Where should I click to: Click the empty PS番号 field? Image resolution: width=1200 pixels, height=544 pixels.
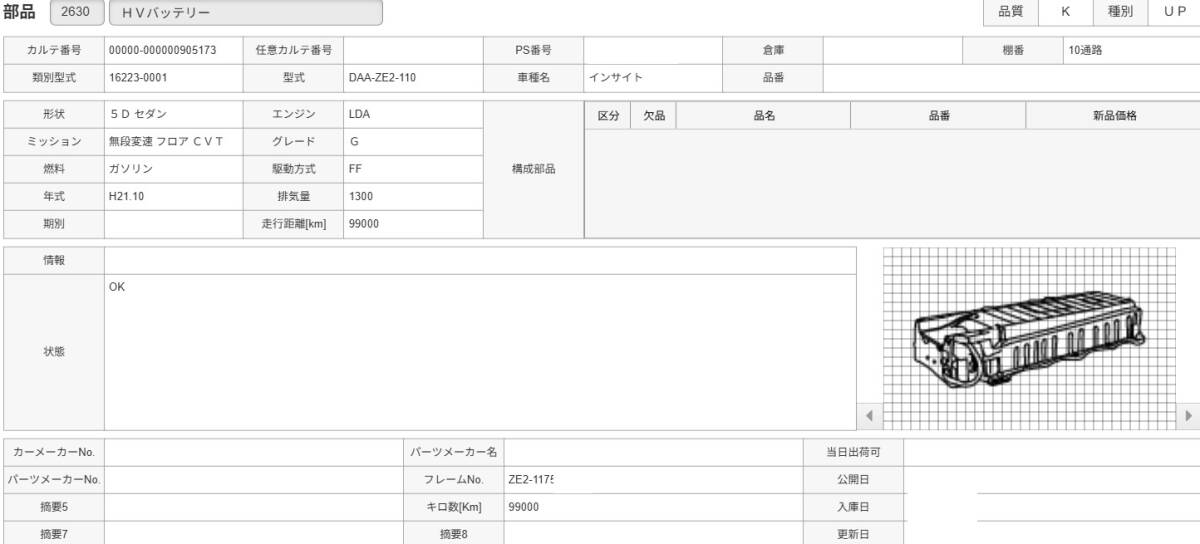(653, 50)
